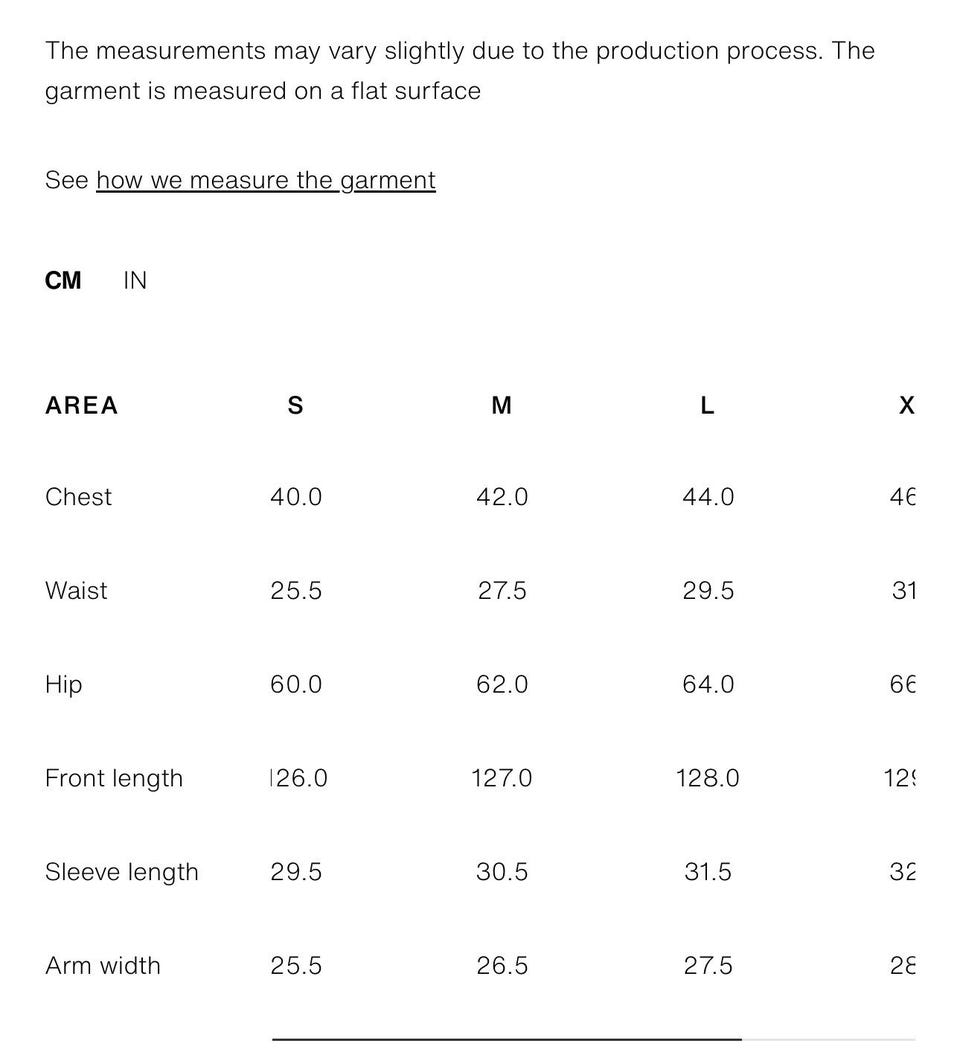The image size is (960, 1052).
Task: Switch measurement units to CM
Action: pos(63,281)
